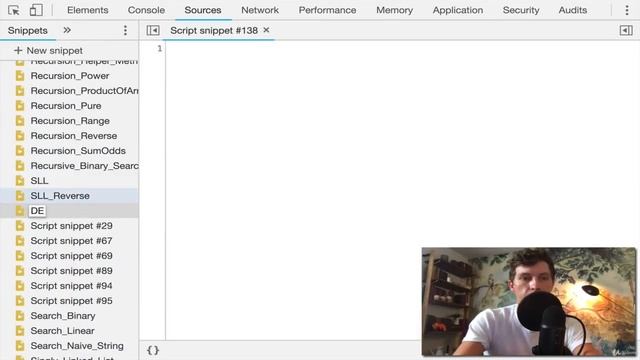
Task: Open the Memory tab
Action: coord(394,10)
